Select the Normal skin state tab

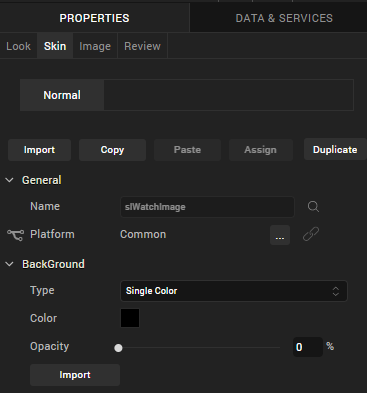(x=62, y=95)
